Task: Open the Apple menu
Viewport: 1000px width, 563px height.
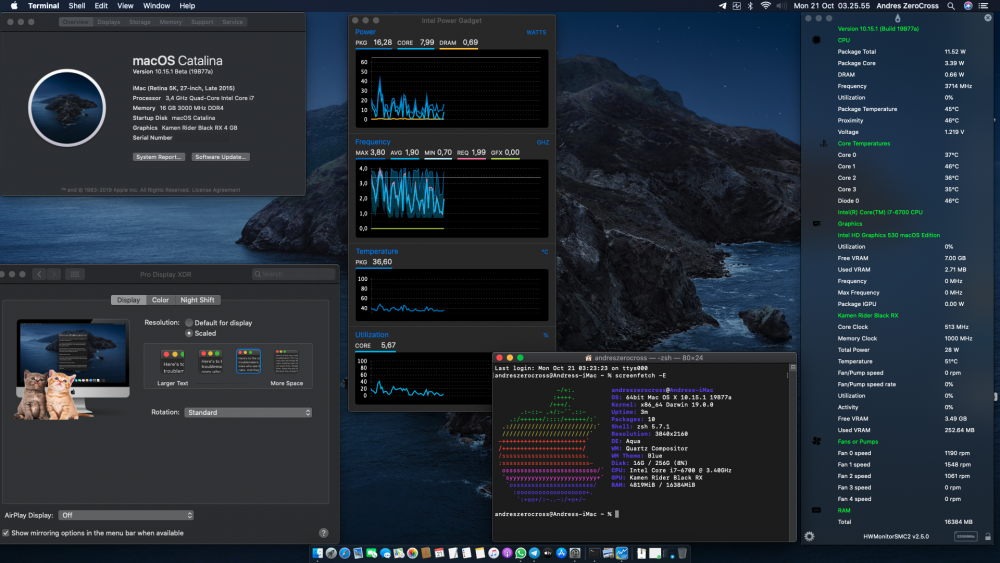Action: pos(14,6)
